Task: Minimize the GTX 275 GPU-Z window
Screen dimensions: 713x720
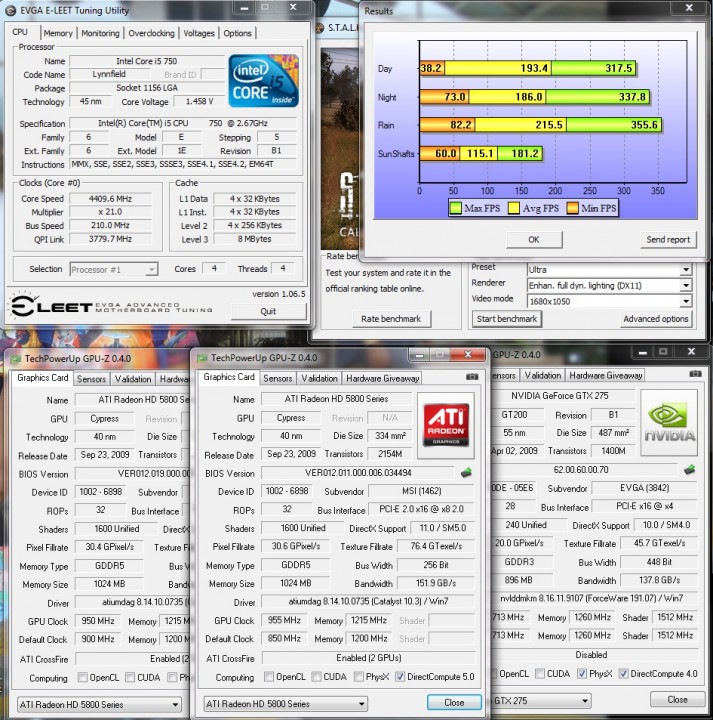Action: [x=642, y=352]
